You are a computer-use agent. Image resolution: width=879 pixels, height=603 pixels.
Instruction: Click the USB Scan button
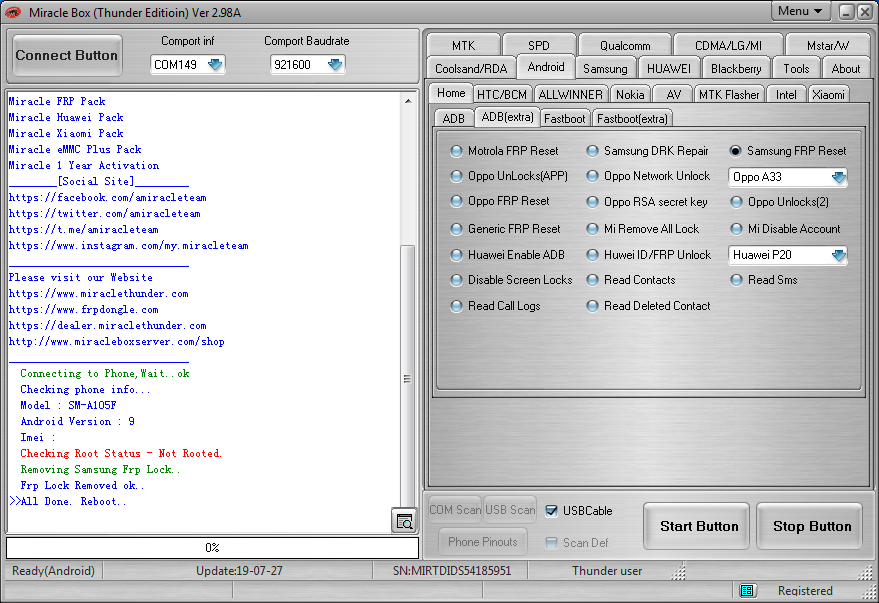[x=510, y=509]
